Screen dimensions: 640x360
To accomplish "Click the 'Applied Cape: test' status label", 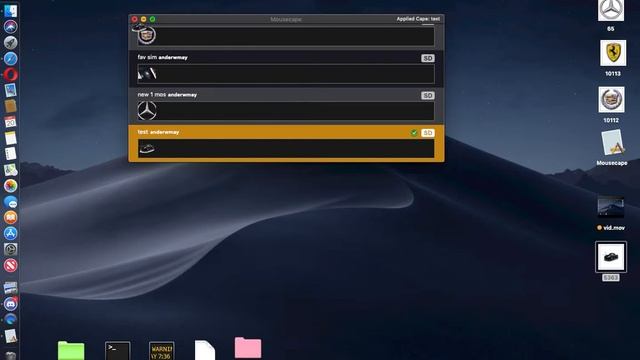I will pyautogui.click(x=418, y=19).
